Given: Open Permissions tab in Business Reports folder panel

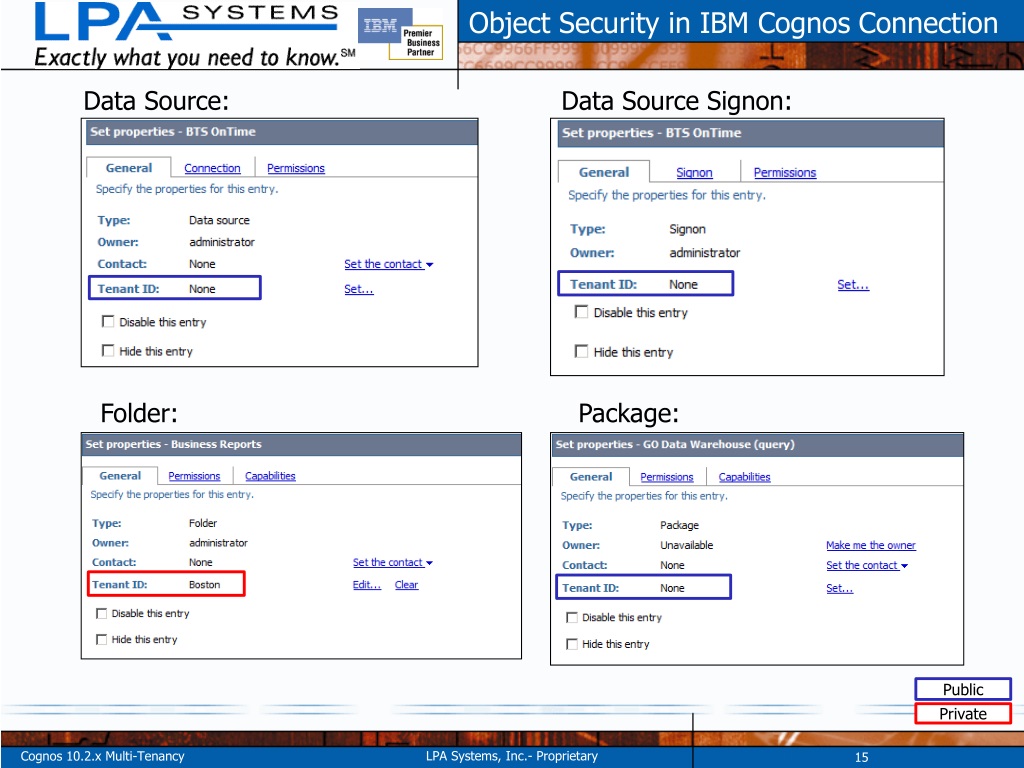Looking at the screenshot, I should pyautogui.click(x=194, y=476).
